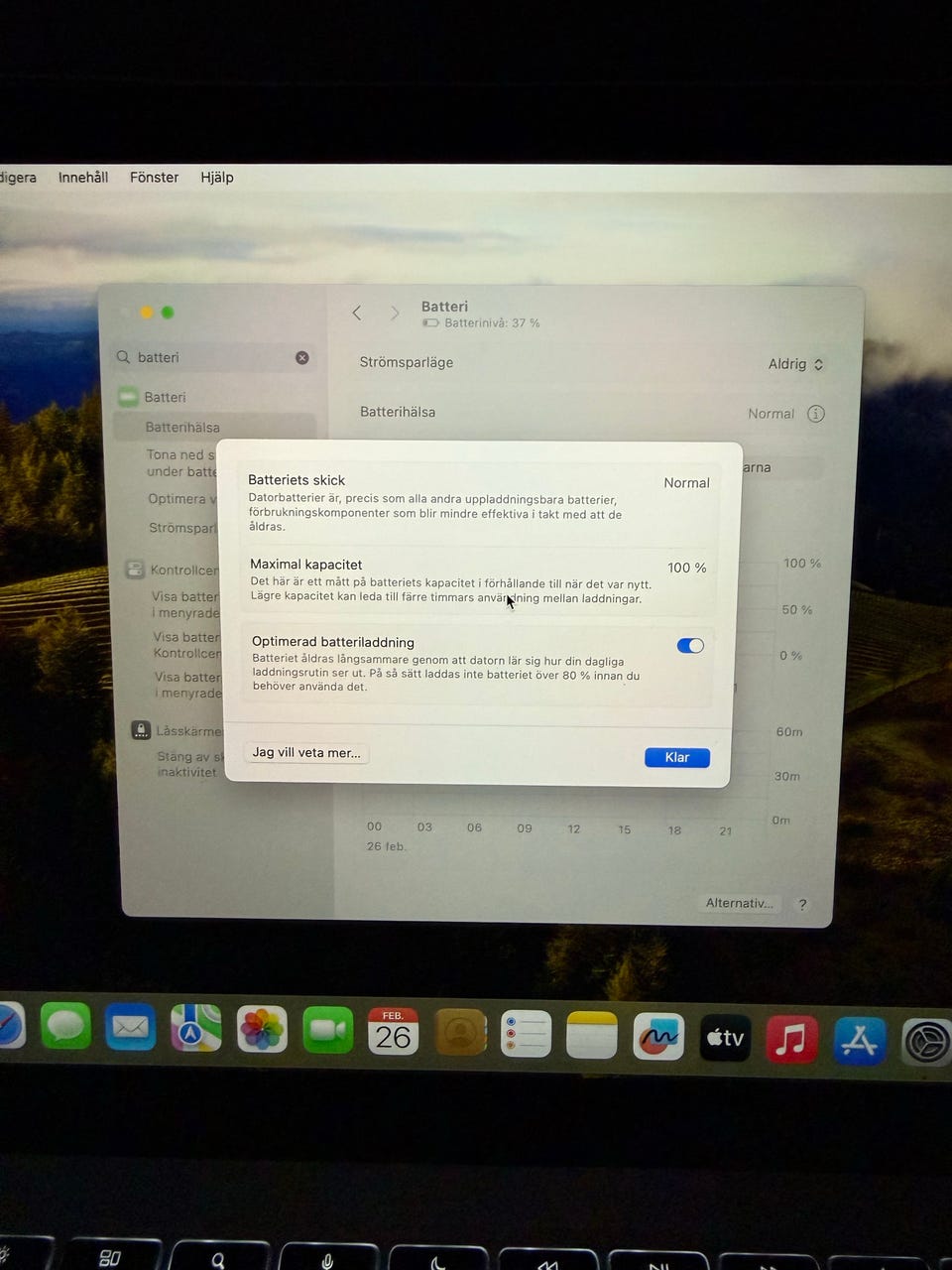Open Notes from the Dock
This screenshot has width=952, height=1270.
coord(592,1036)
